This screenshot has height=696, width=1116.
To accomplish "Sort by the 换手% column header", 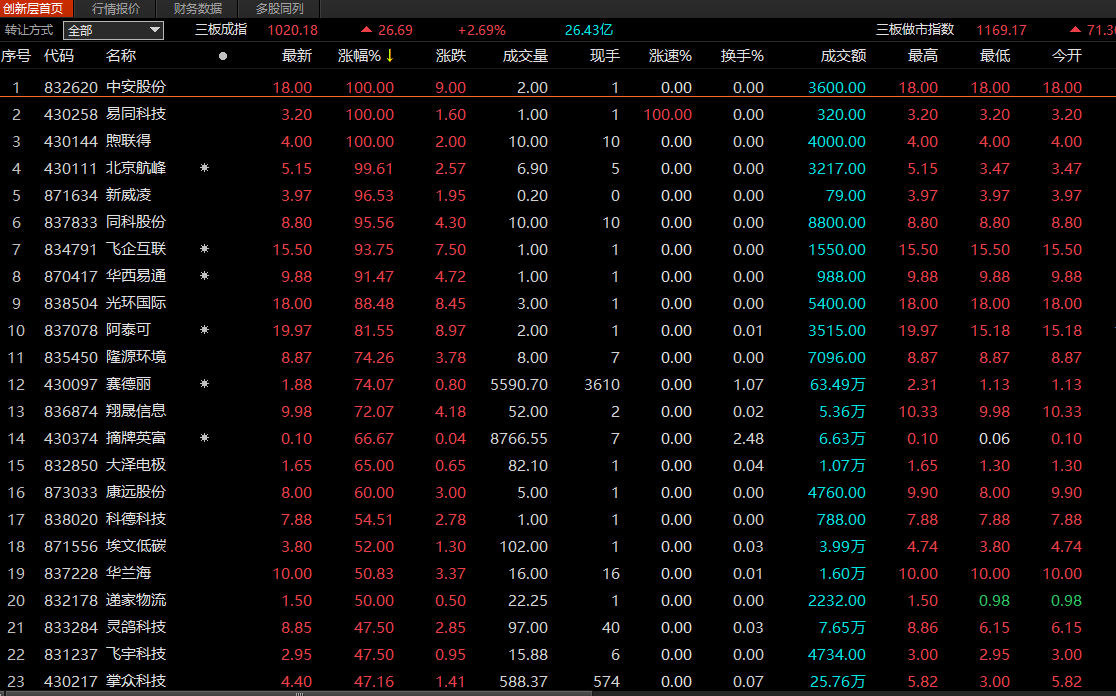I will 742,56.
